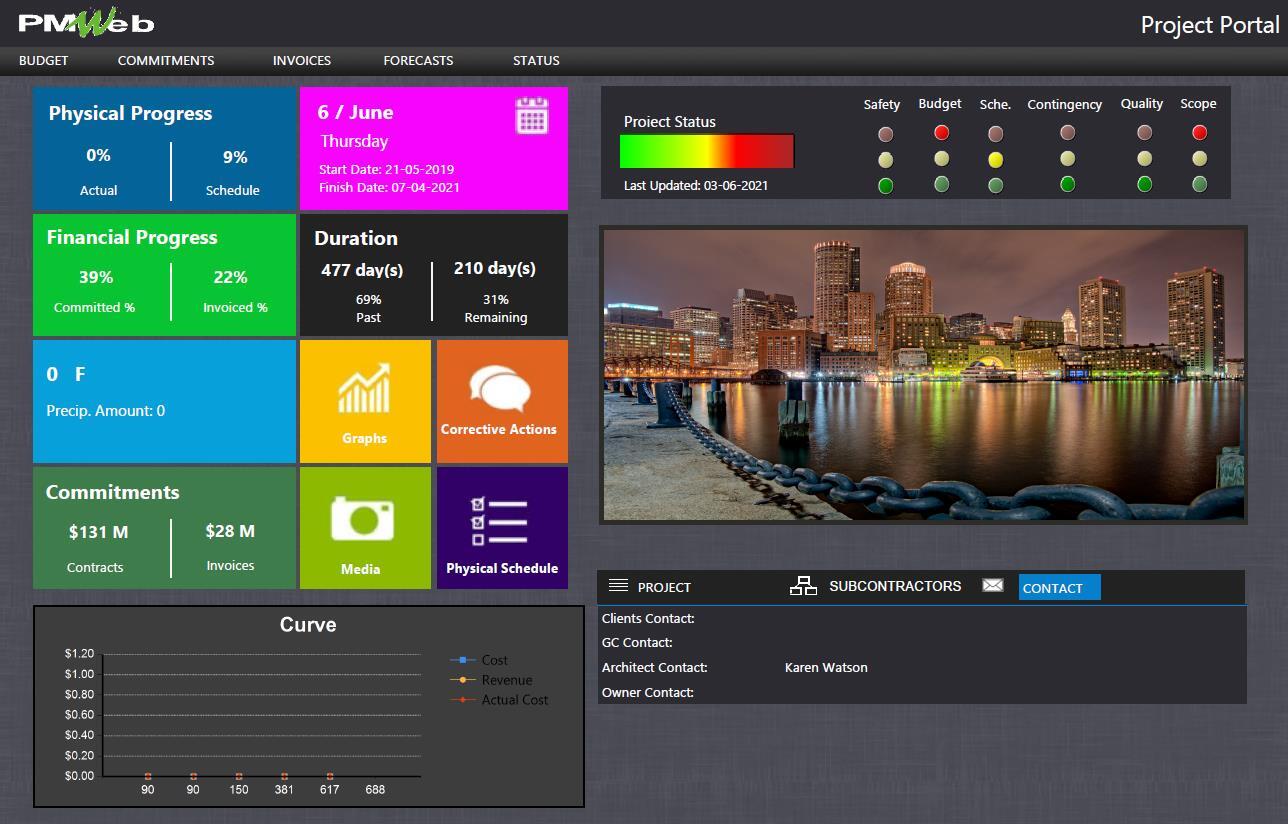Image resolution: width=1288 pixels, height=824 pixels.
Task: Click the Safety green indicator light
Action: pyautogui.click(x=885, y=186)
